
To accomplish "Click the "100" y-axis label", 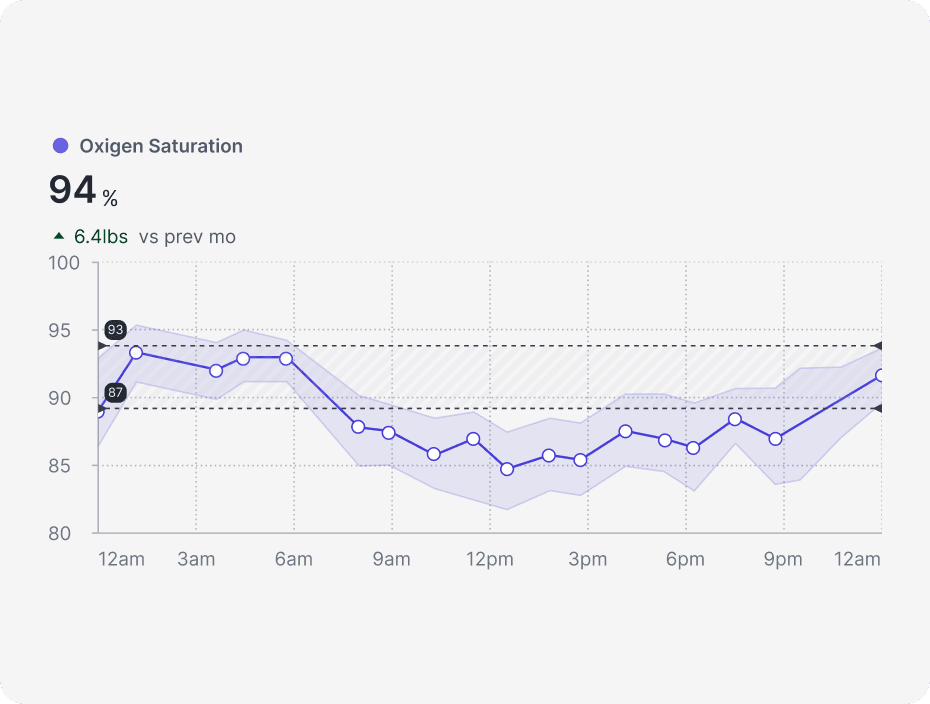I will tap(64, 263).
